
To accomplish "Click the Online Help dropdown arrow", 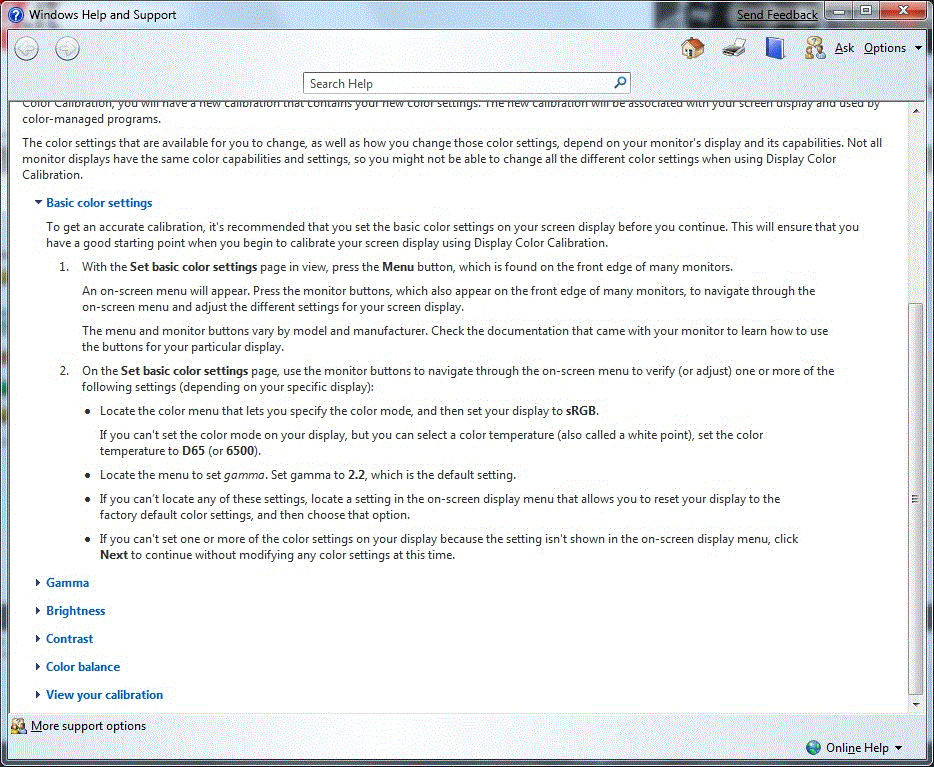I will pyautogui.click(x=898, y=748).
